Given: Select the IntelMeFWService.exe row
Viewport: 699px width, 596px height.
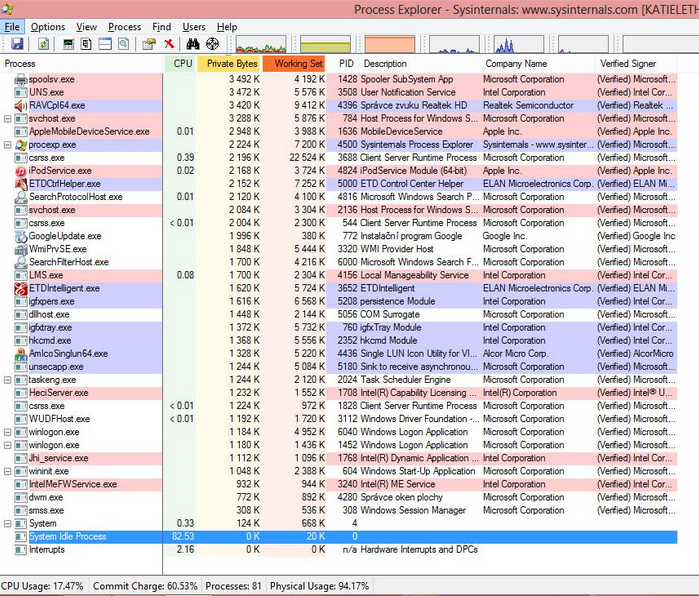Looking at the screenshot, I should point(339,485).
